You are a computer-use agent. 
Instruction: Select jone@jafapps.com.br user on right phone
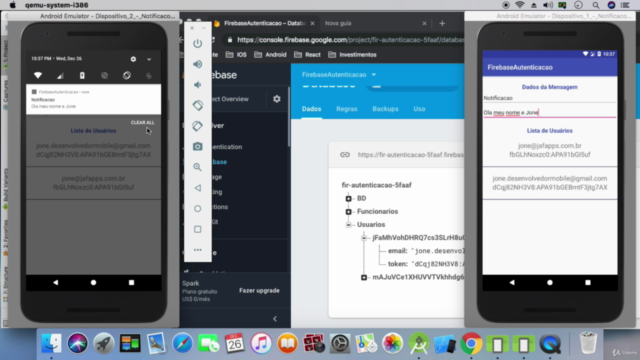coord(550,150)
